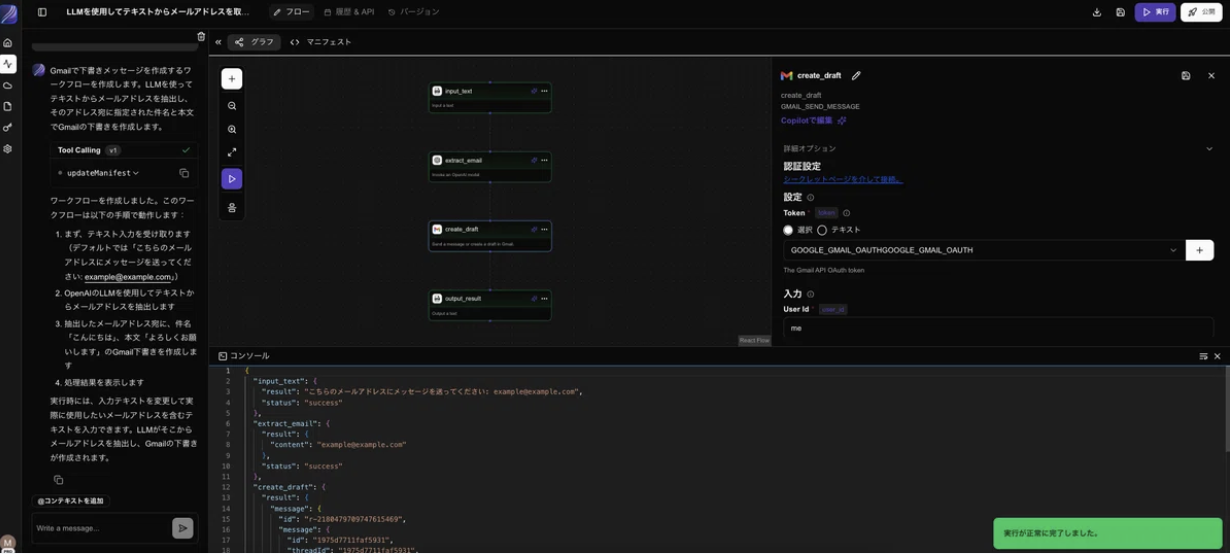Save the workflow via header disk icon

click(x=1120, y=12)
